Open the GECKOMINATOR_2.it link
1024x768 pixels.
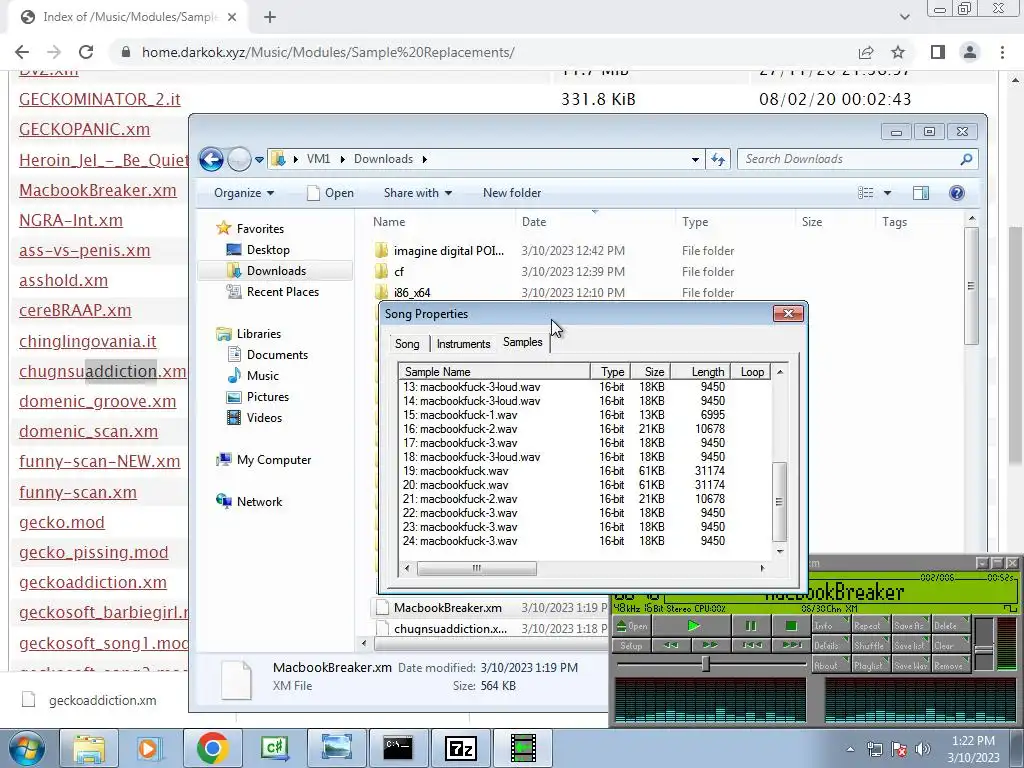coord(99,99)
